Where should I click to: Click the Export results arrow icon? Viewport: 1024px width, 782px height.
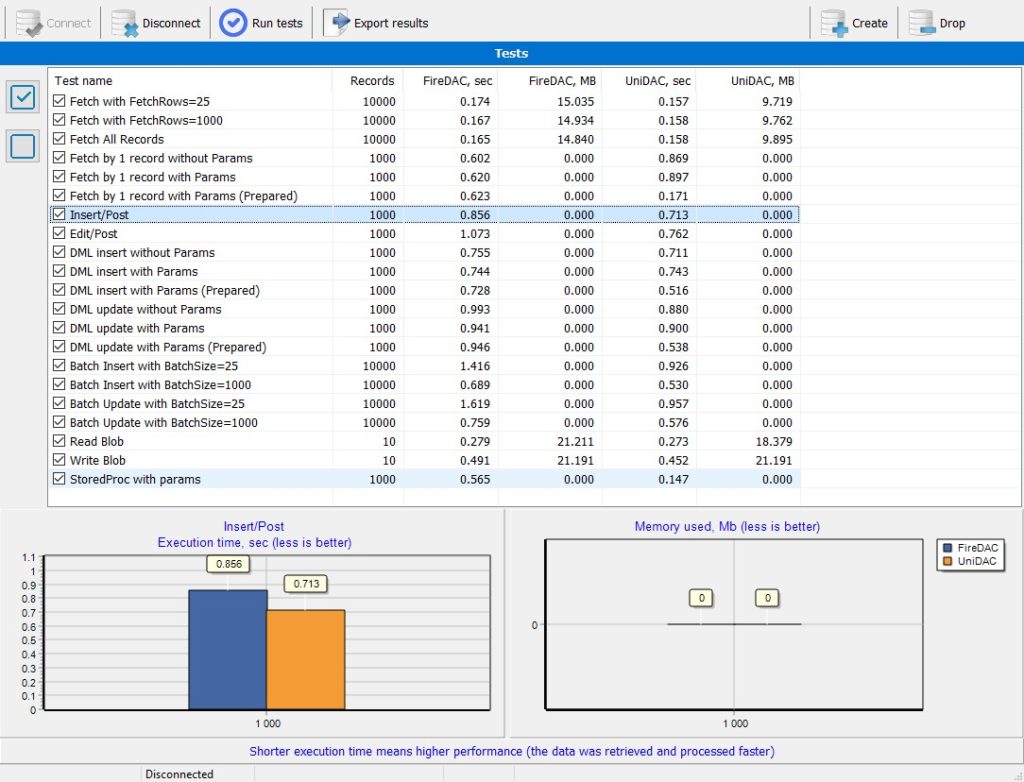(x=337, y=23)
